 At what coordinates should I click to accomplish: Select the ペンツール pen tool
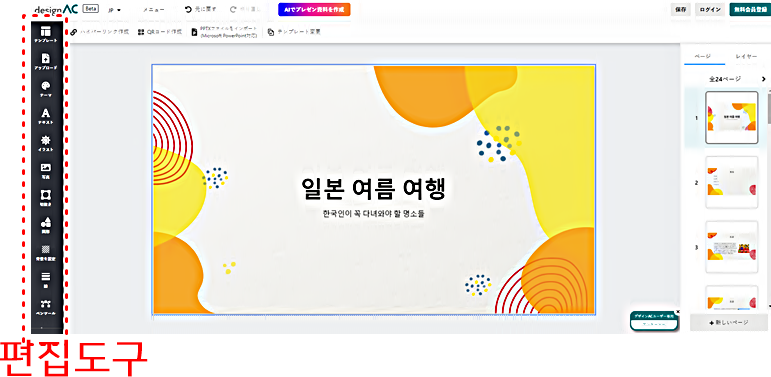point(45,307)
